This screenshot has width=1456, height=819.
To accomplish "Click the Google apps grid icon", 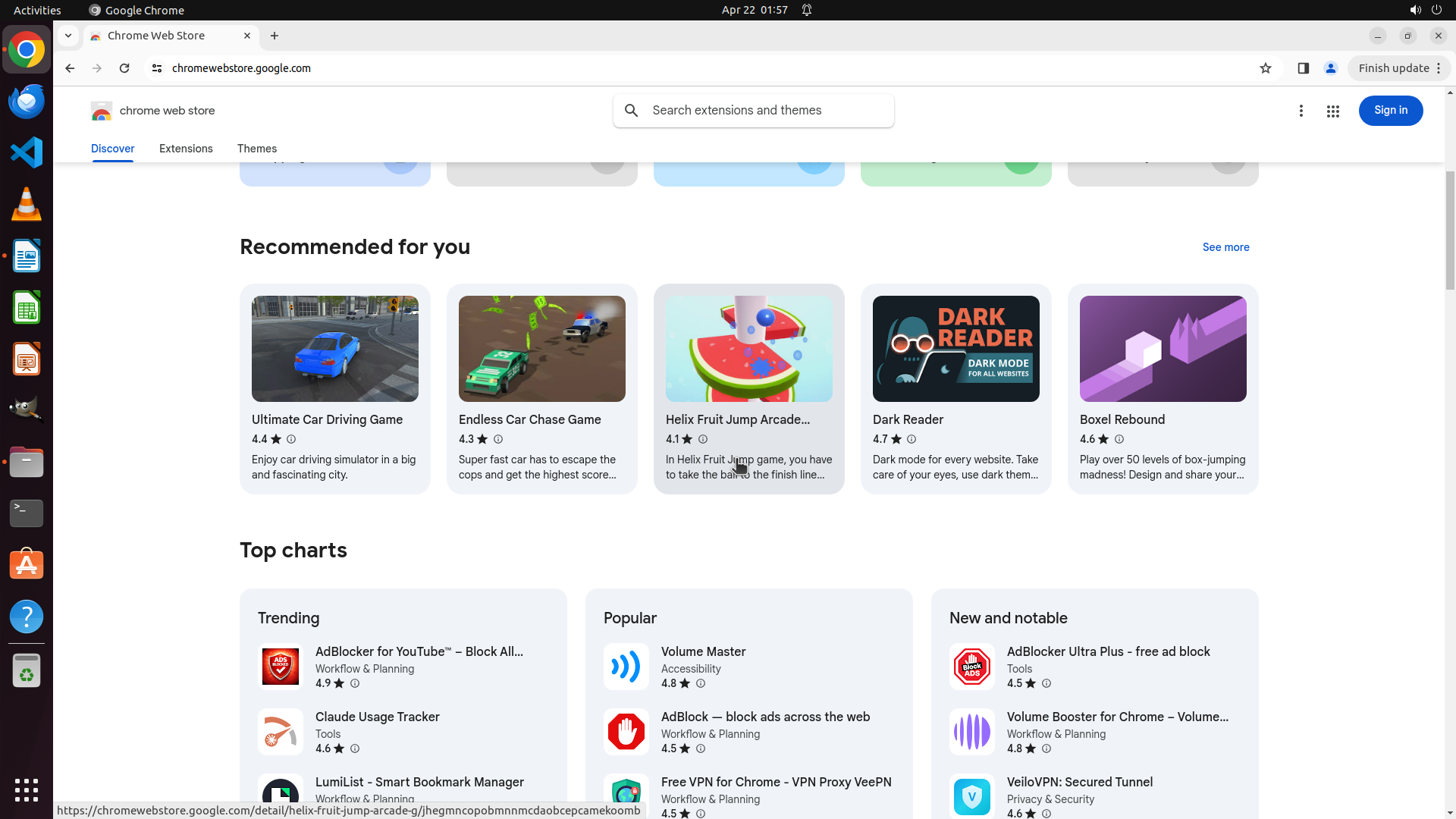I will tap(1332, 111).
